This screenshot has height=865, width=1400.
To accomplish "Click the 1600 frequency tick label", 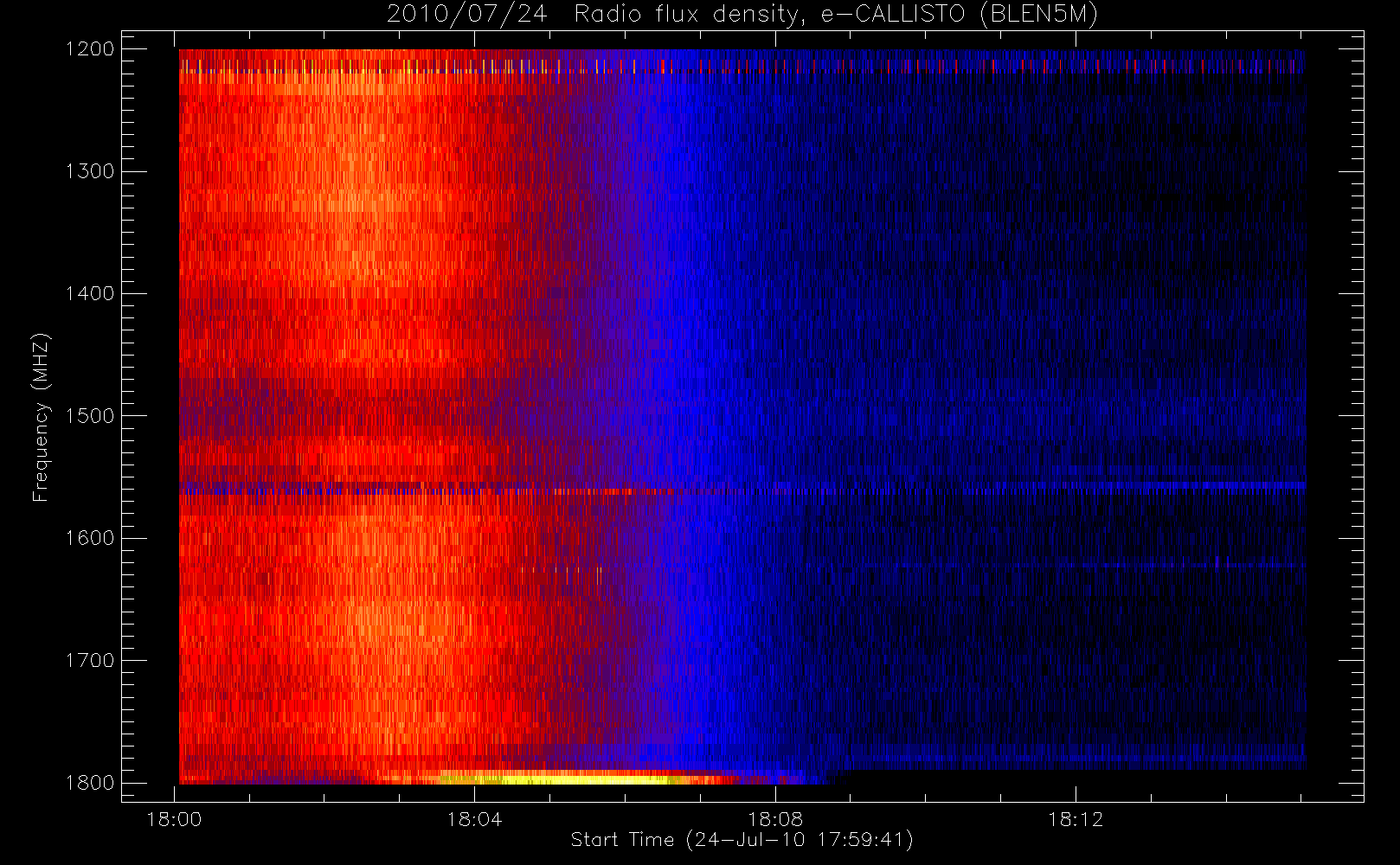I will point(90,538).
